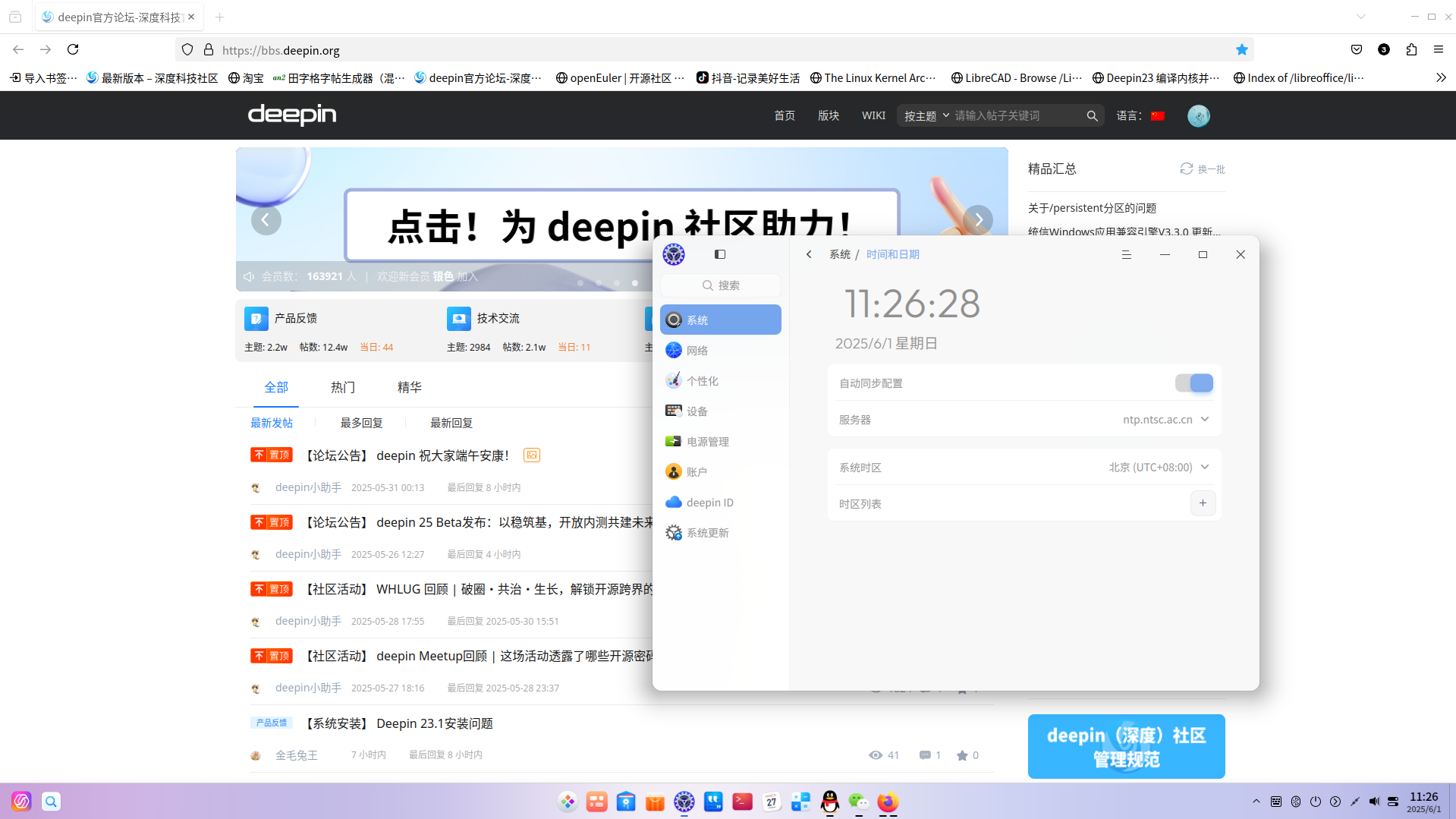The height and width of the screenshot is (819, 1456).
Task: Open Firefox extensions puzzle icon
Action: (1411, 49)
